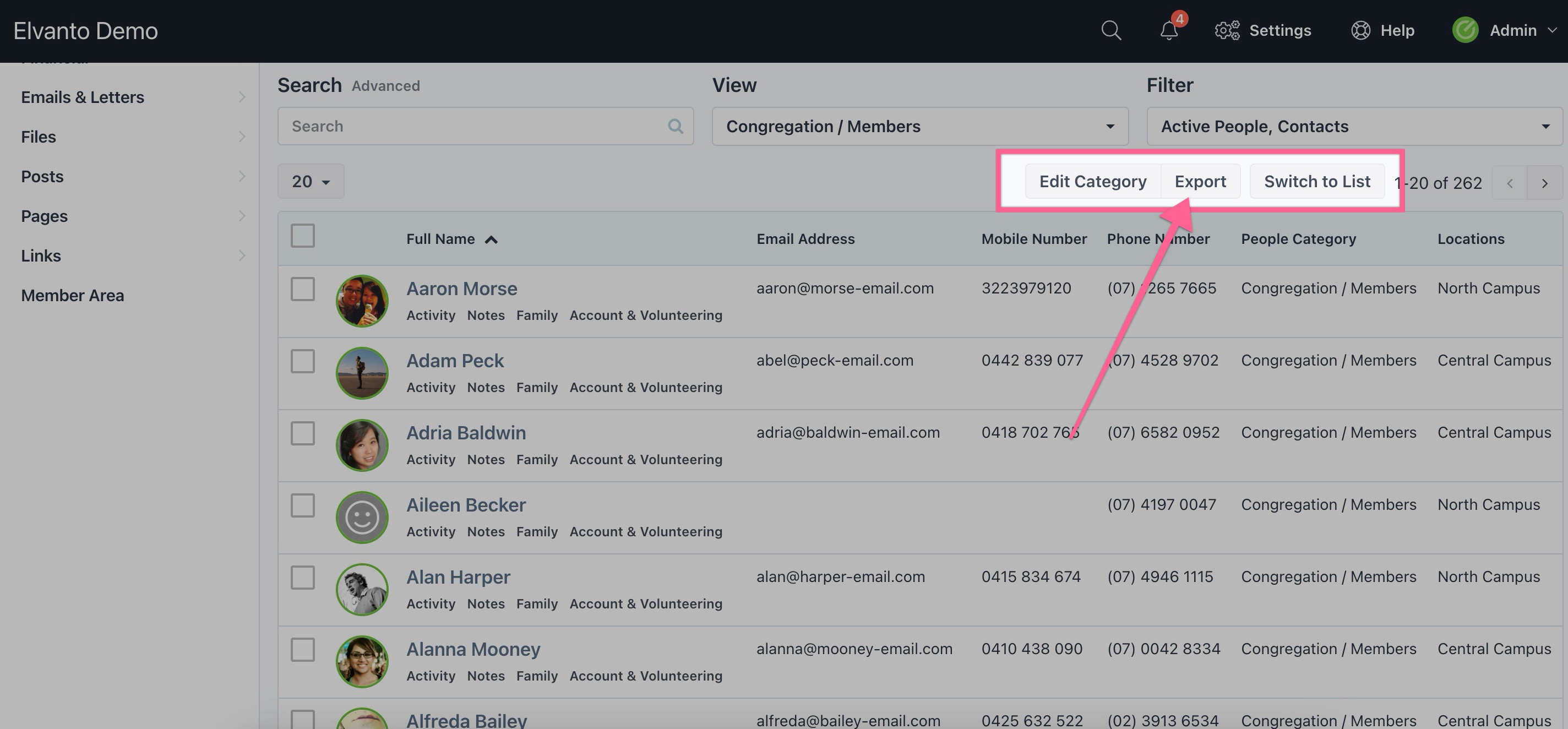Open Advanced search link
Screen dimensions: 1568x729
[x=386, y=86]
